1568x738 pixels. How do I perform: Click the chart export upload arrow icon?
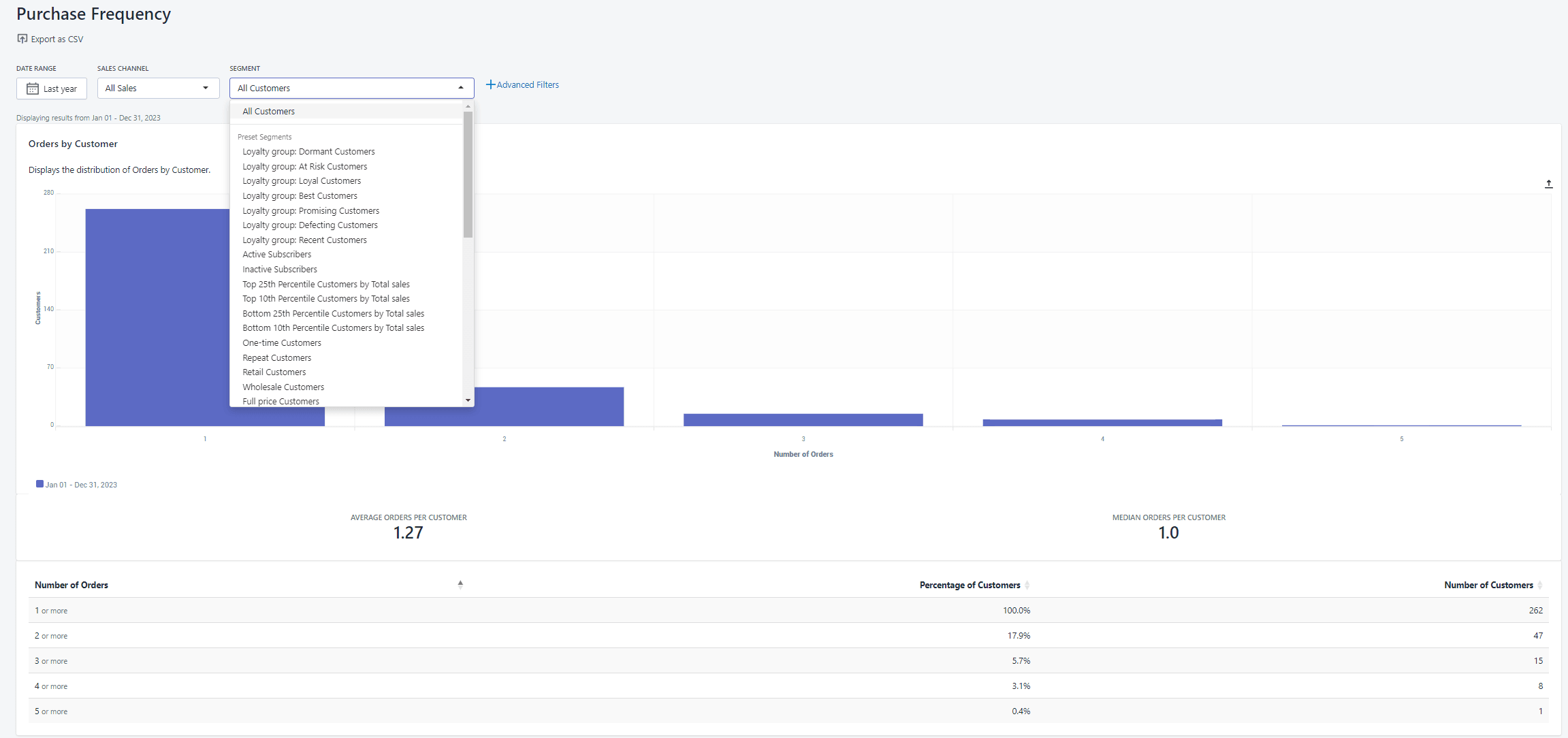(x=1548, y=184)
